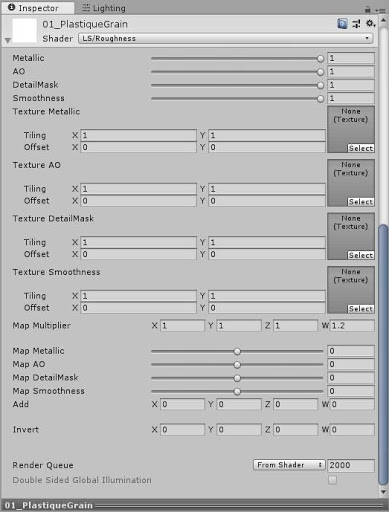Viewport: 389px width, 512px height.
Task: Open the material preset selector icon
Action: click(356, 24)
